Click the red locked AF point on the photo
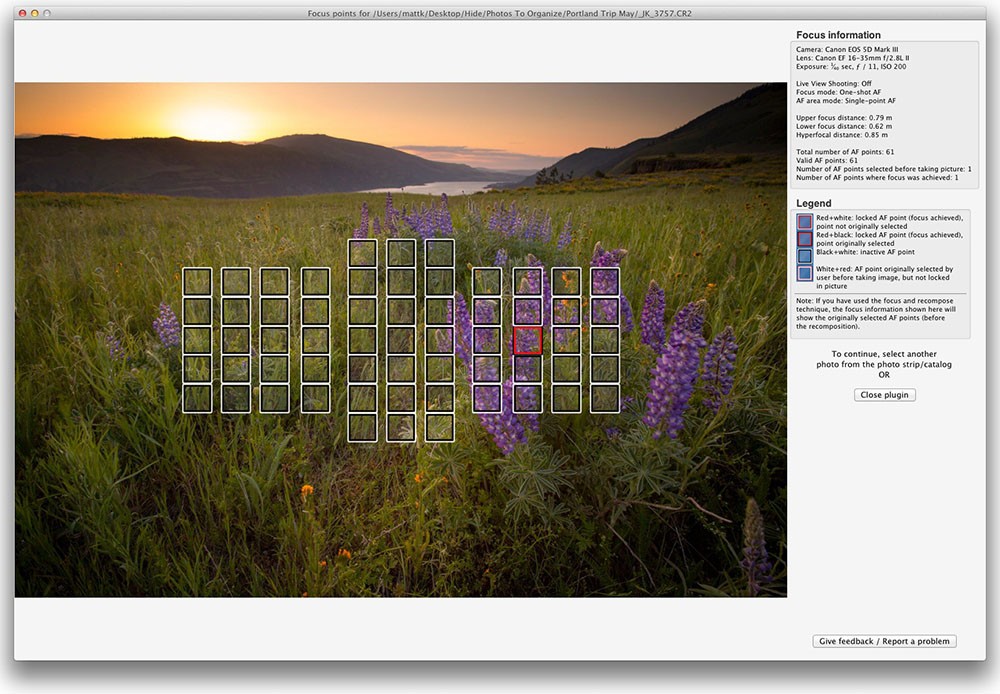 point(527,340)
